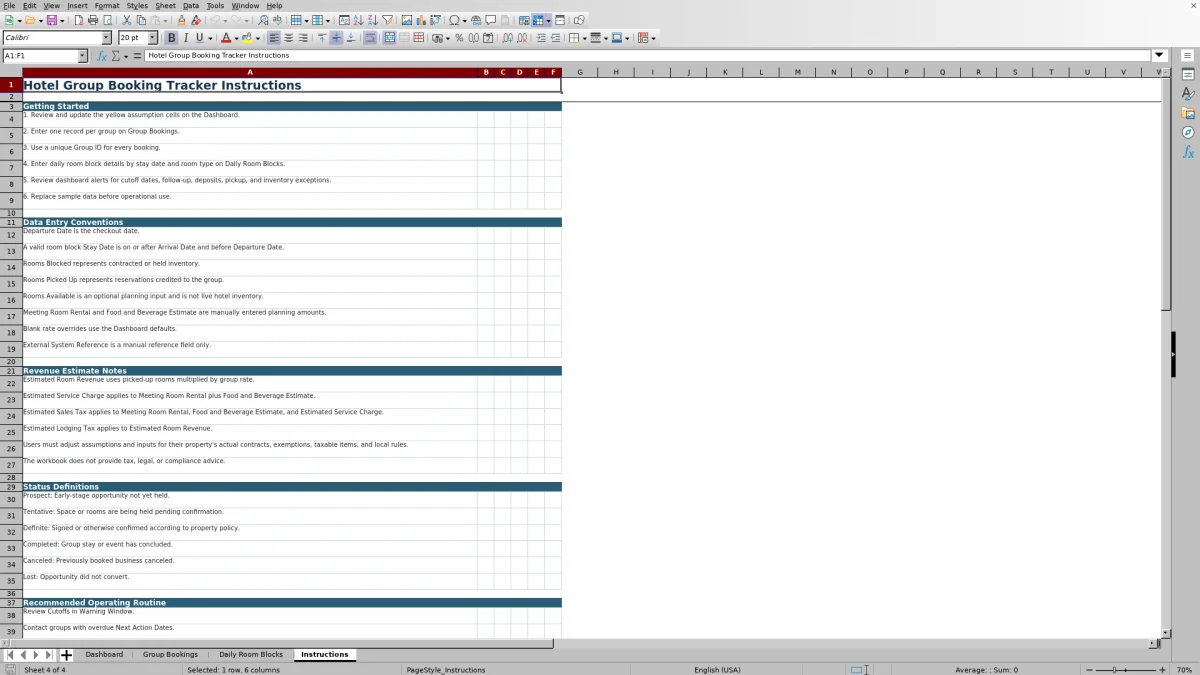Insert image using the picture icon
The image size is (1200, 675).
(x=406, y=20)
